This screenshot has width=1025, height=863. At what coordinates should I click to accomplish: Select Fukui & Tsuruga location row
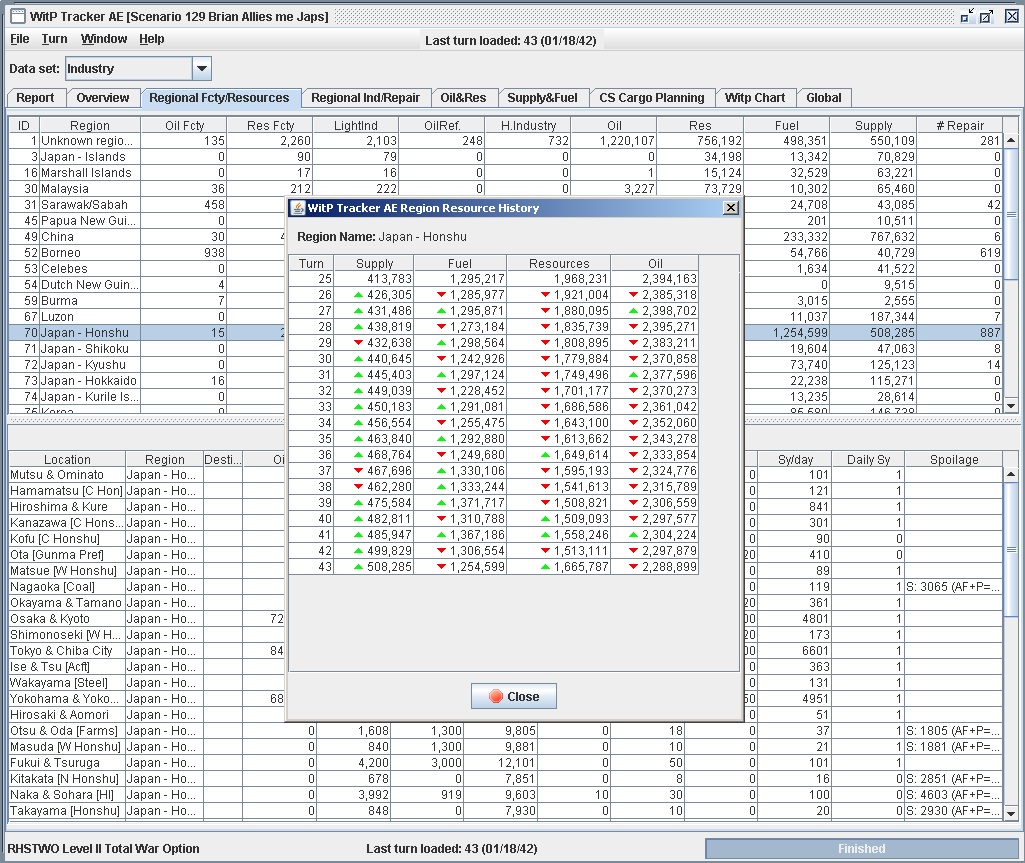(x=505, y=763)
